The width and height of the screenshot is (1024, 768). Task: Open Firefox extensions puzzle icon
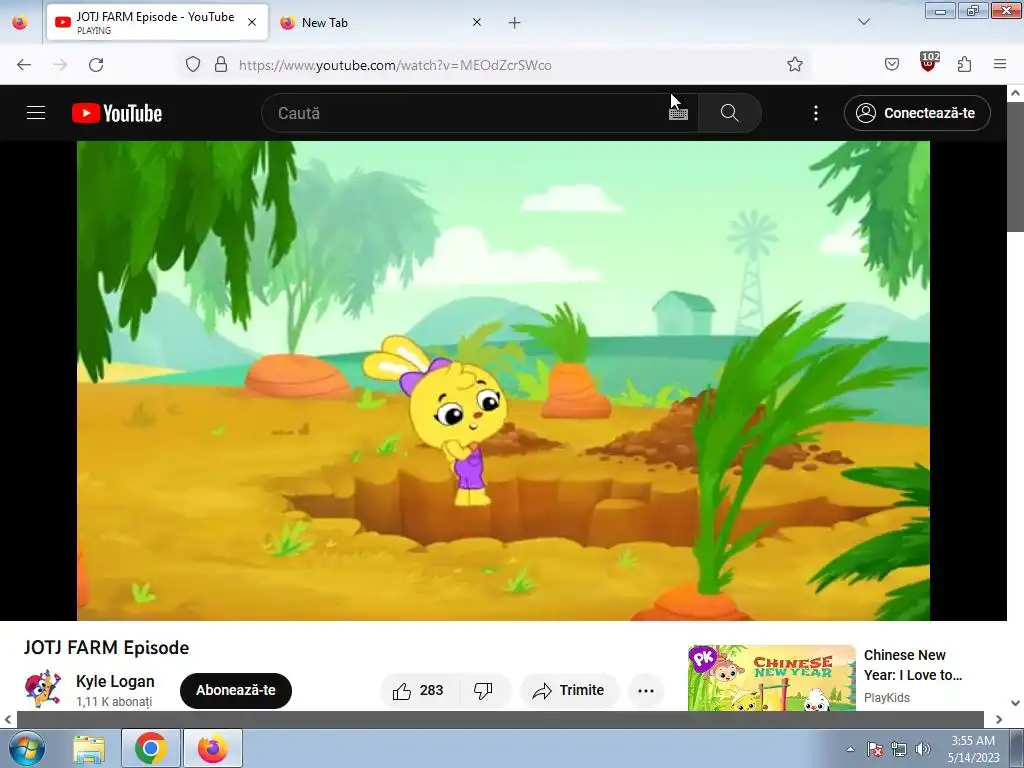pos(965,64)
